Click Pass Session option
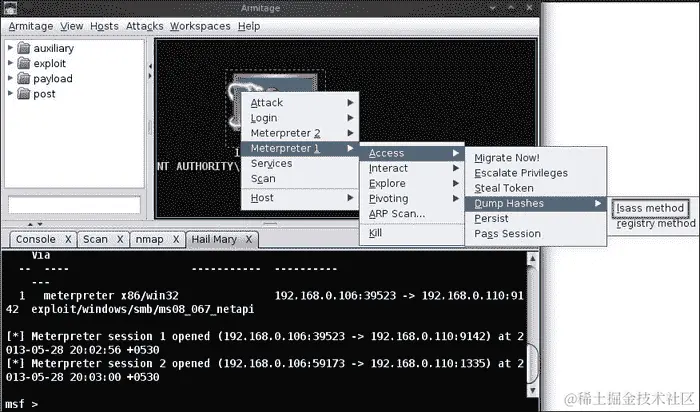Viewport: 700px width, 412px height. (x=536, y=234)
